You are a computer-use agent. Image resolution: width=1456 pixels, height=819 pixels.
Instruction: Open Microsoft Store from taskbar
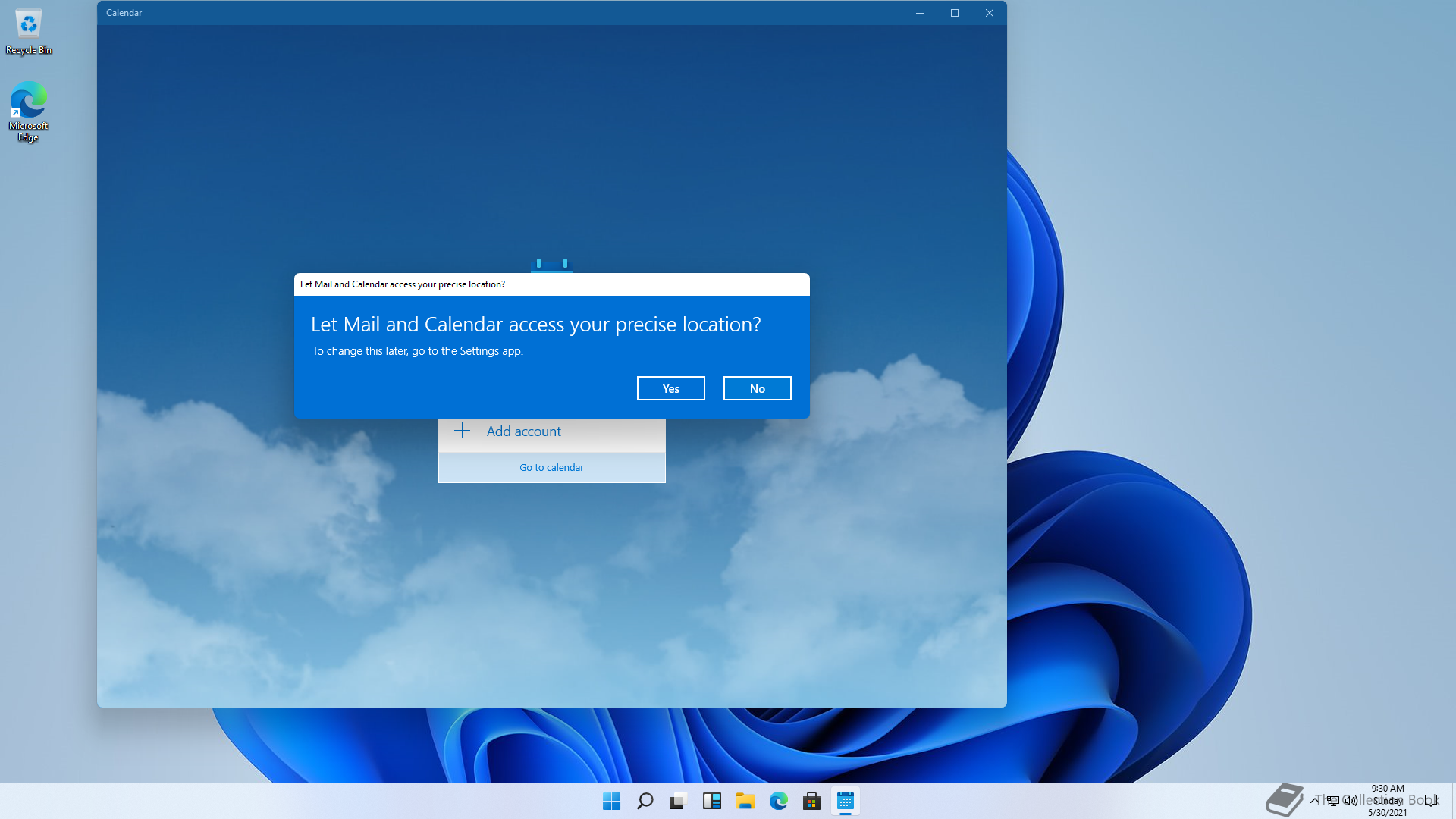coord(811,801)
